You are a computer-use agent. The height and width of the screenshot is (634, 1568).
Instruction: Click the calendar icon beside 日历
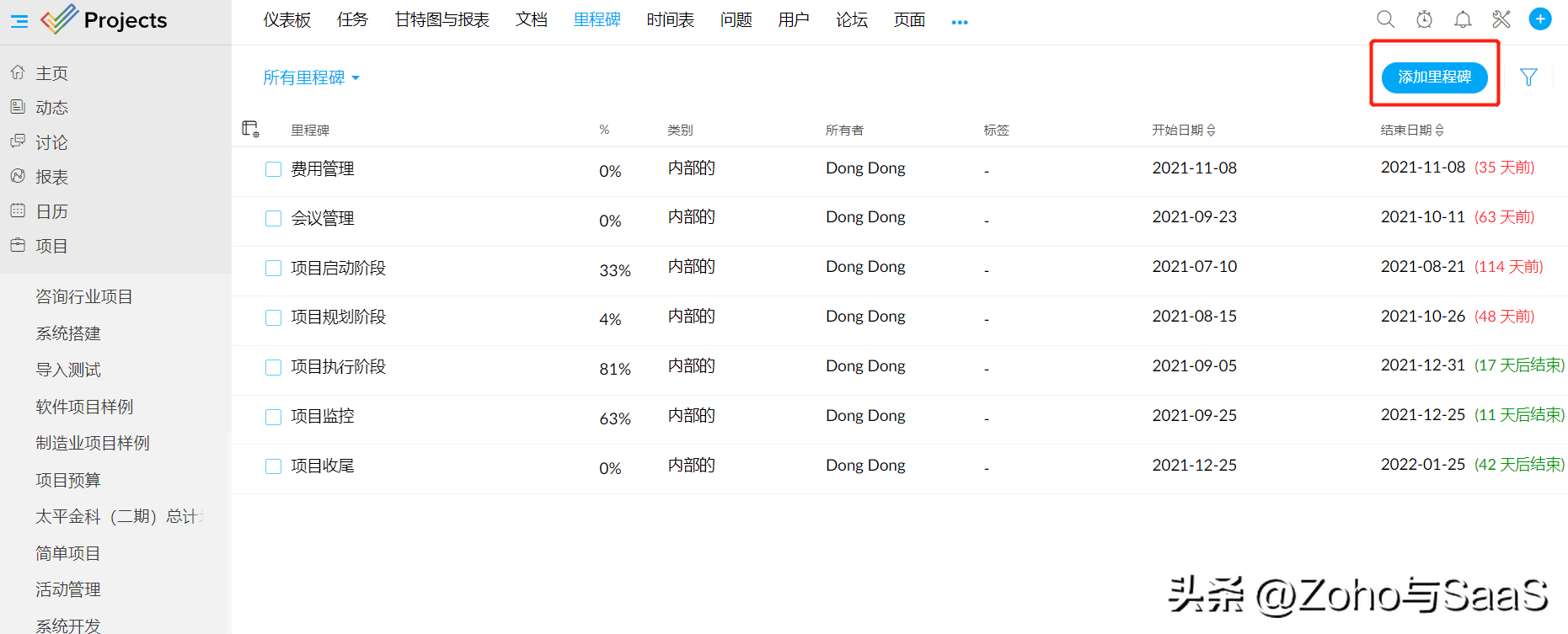click(x=18, y=210)
